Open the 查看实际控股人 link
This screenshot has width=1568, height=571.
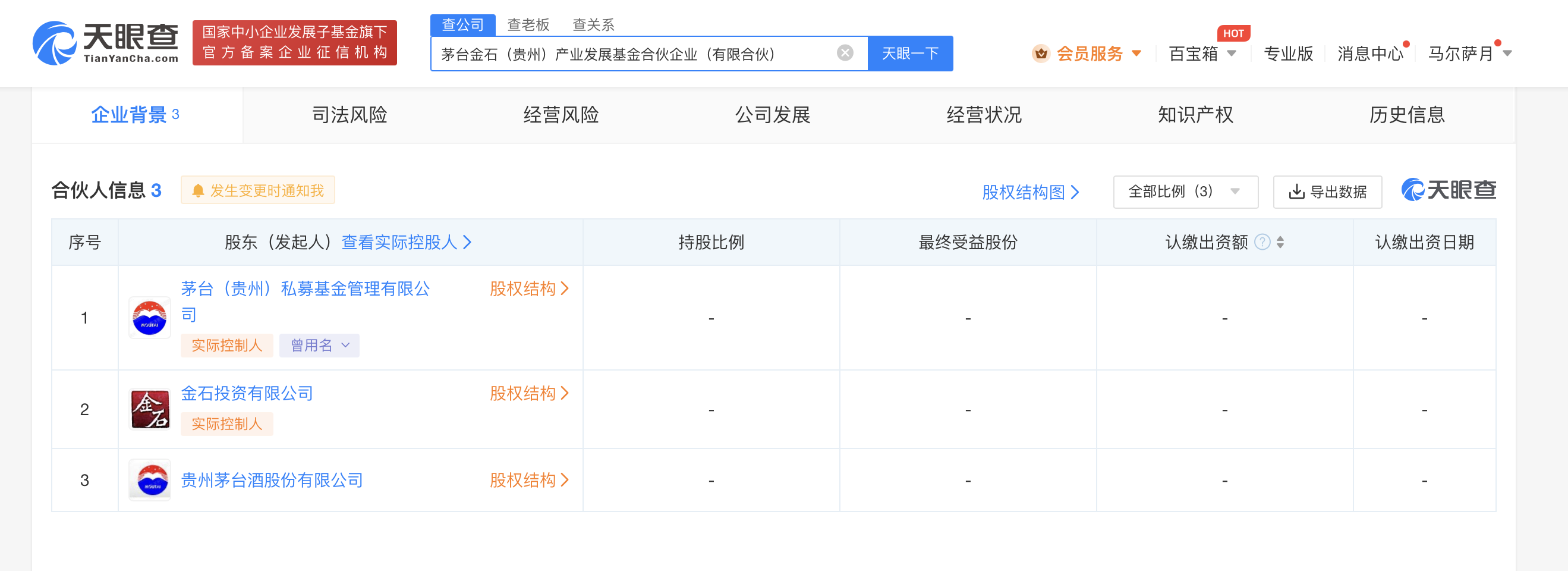point(406,242)
